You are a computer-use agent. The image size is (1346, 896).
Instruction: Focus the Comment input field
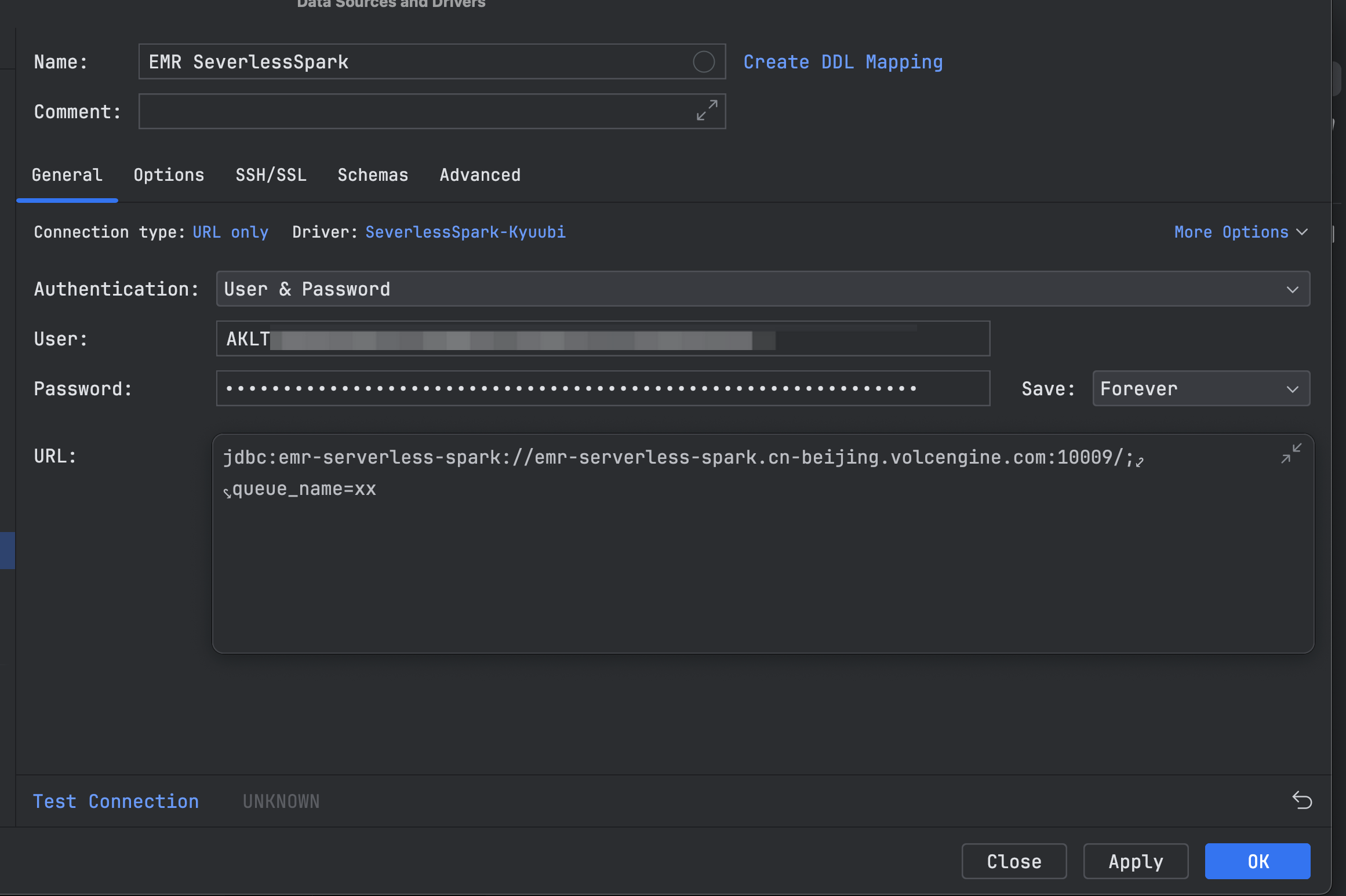pyautogui.click(x=432, y=111)
